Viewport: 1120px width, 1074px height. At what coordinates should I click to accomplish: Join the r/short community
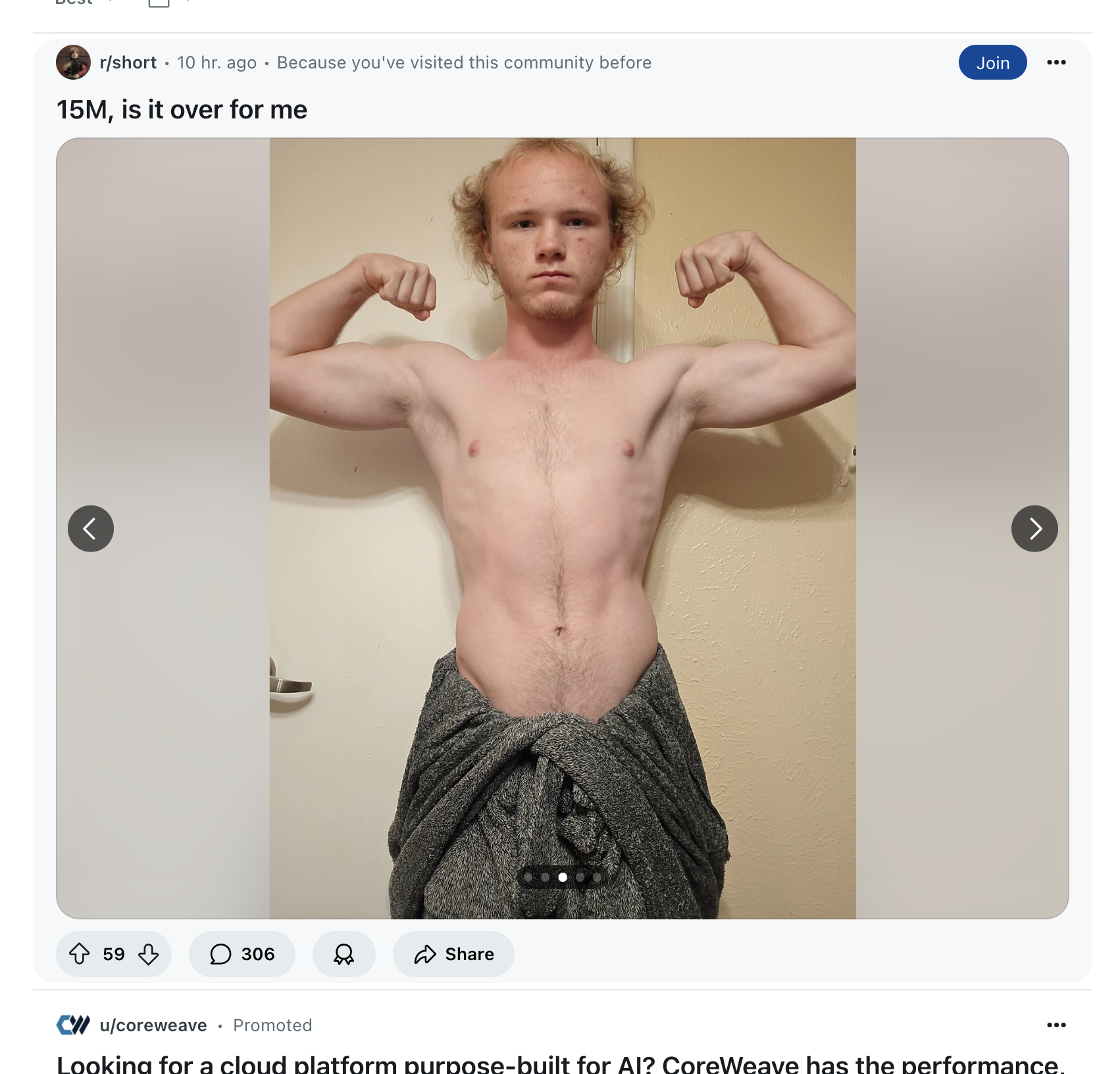992,63
